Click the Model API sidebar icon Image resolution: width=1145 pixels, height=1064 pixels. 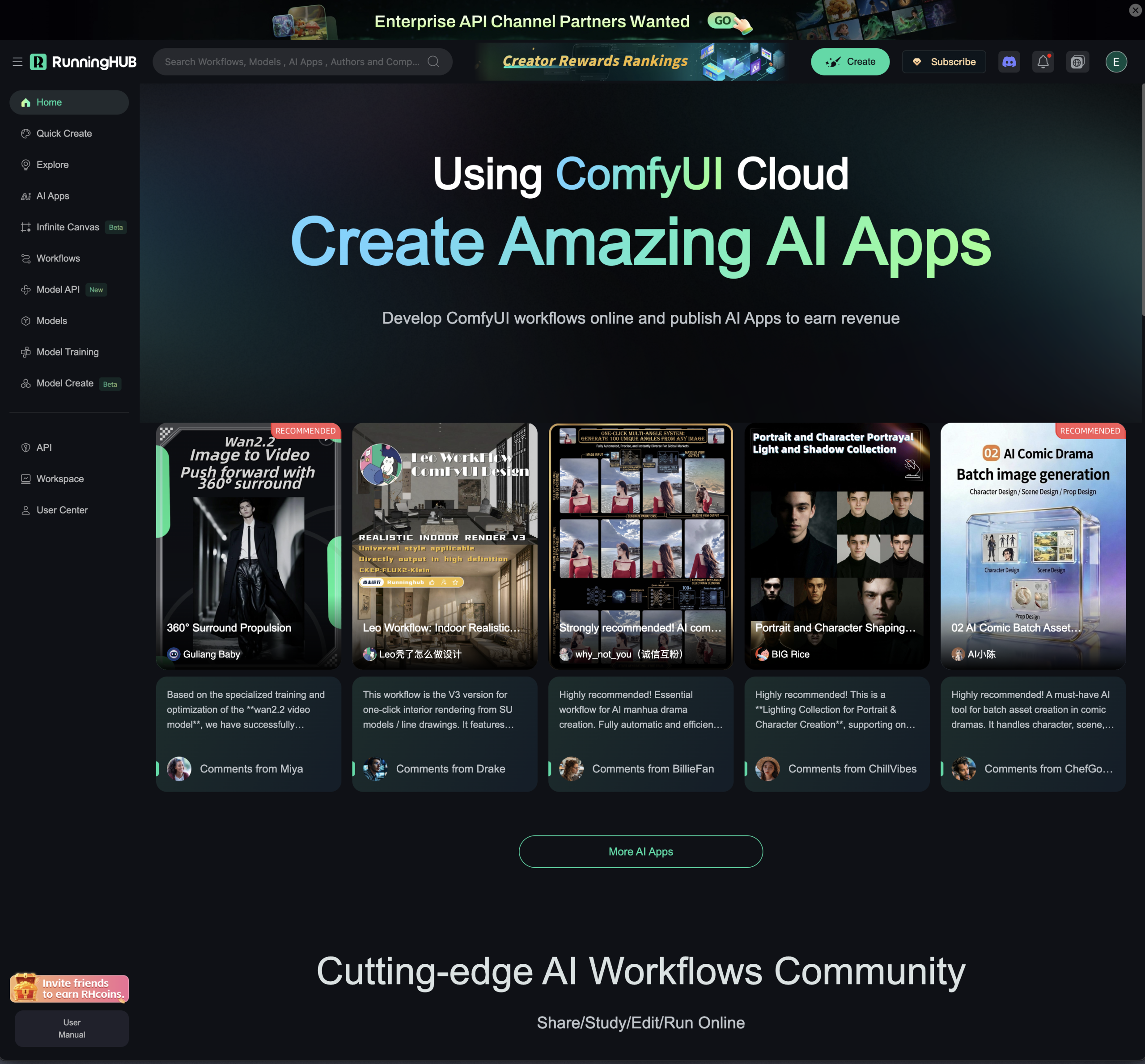point(25,290)
